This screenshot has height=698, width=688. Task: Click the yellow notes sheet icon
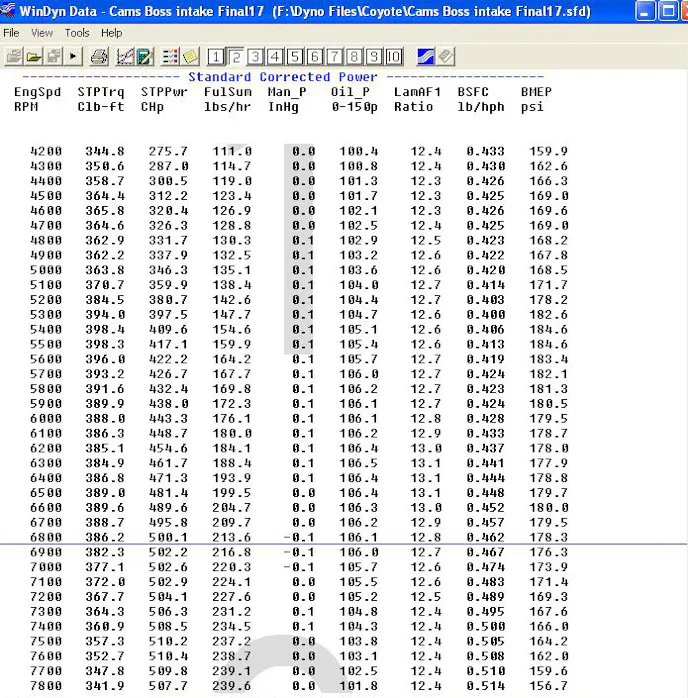(190, 56)
